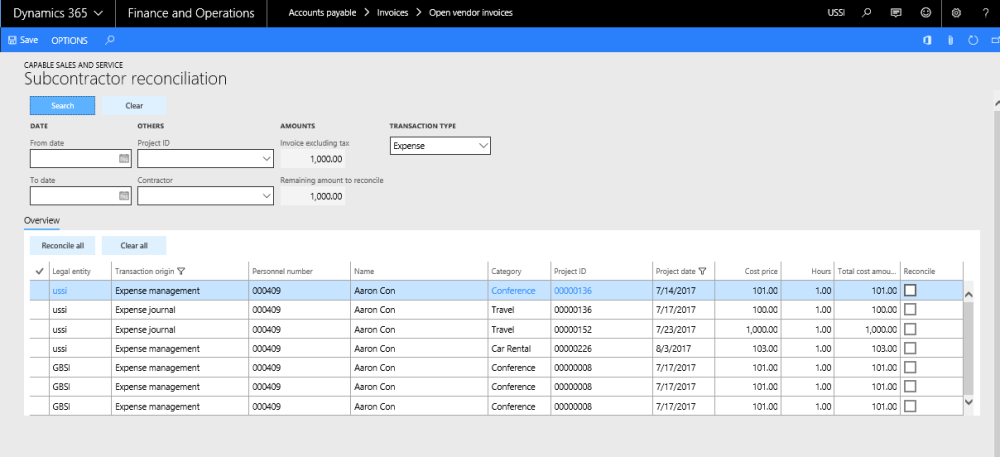Viewport: 1000px width, 457px height.
Task: Expand the Transaction type Expense dropdown
Action: (483, 146)
